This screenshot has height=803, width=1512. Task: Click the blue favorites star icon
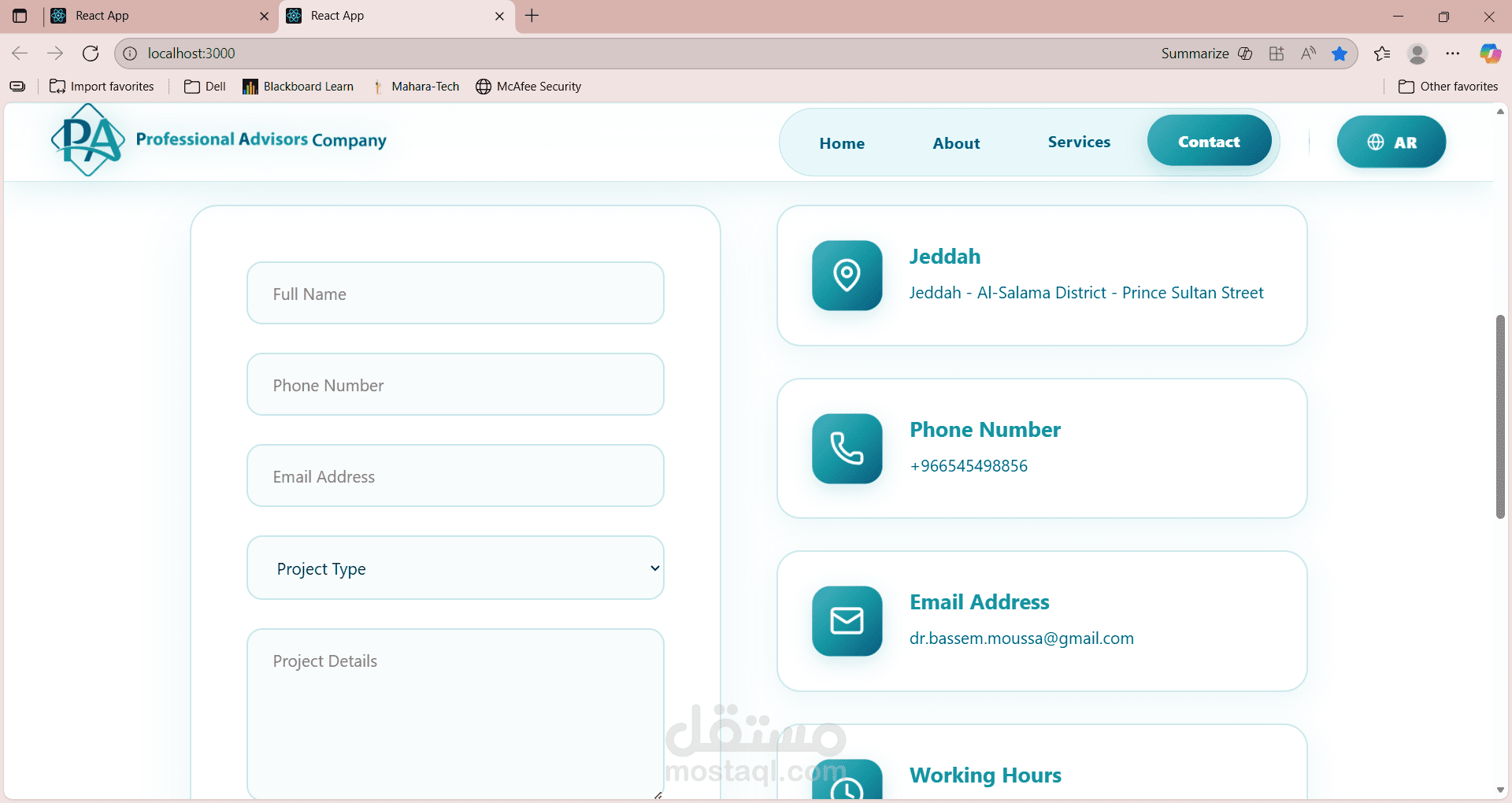1340,53
